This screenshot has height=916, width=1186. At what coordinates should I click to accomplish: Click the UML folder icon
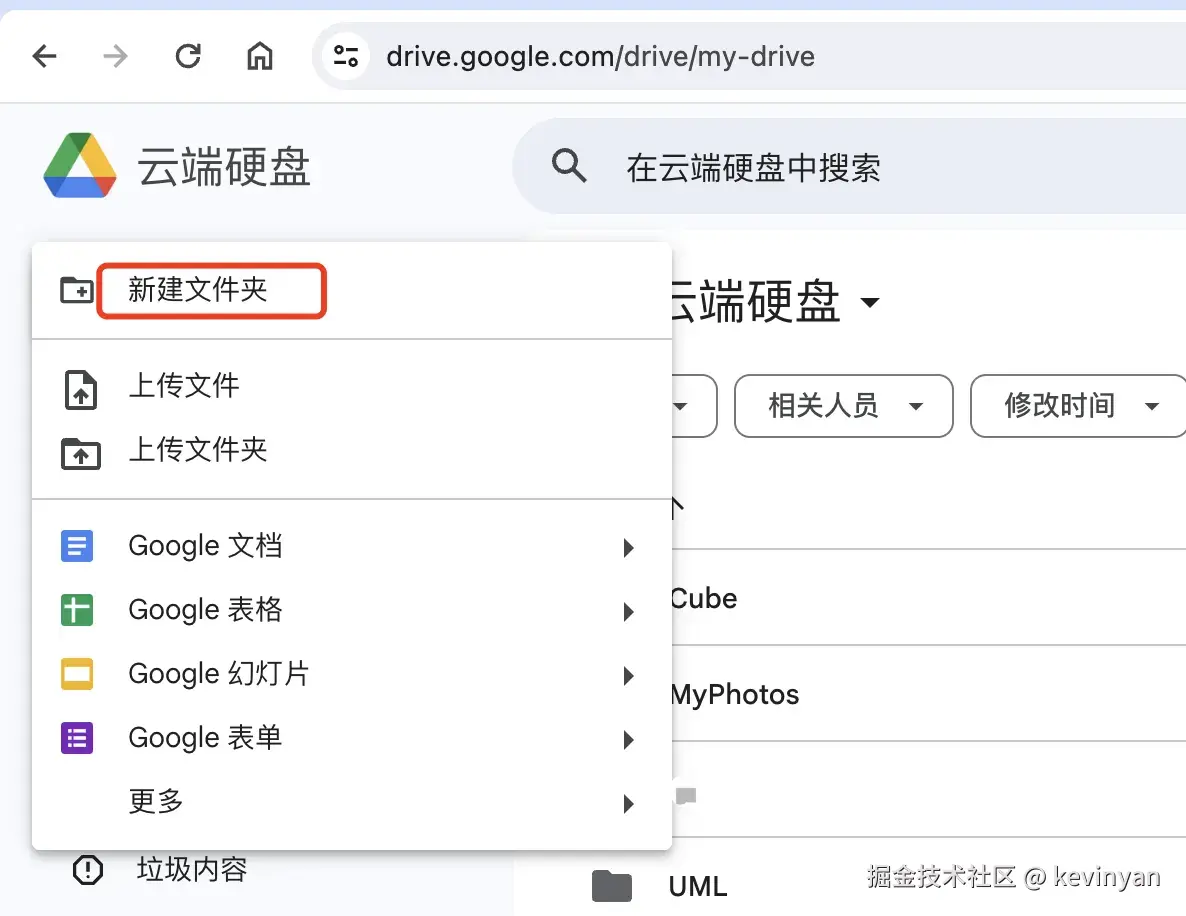(612, 887)
